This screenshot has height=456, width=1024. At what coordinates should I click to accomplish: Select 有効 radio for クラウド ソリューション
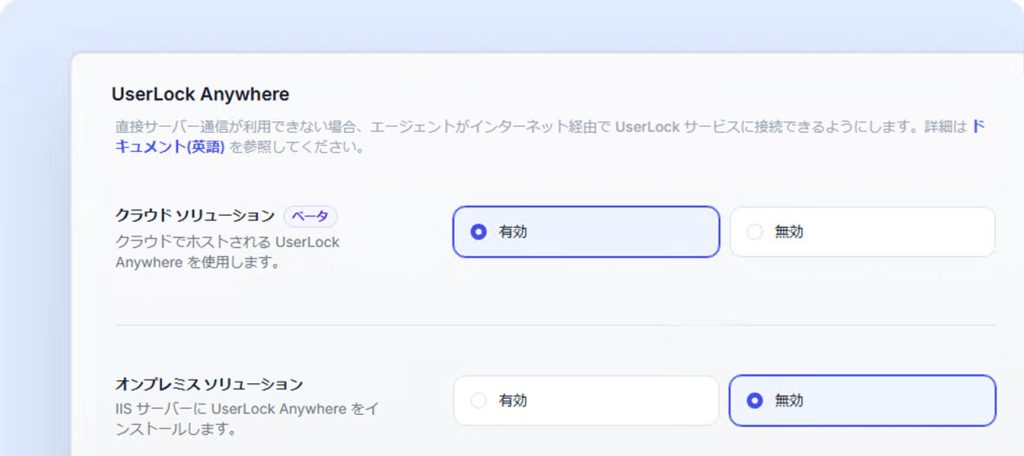[586, 232]
